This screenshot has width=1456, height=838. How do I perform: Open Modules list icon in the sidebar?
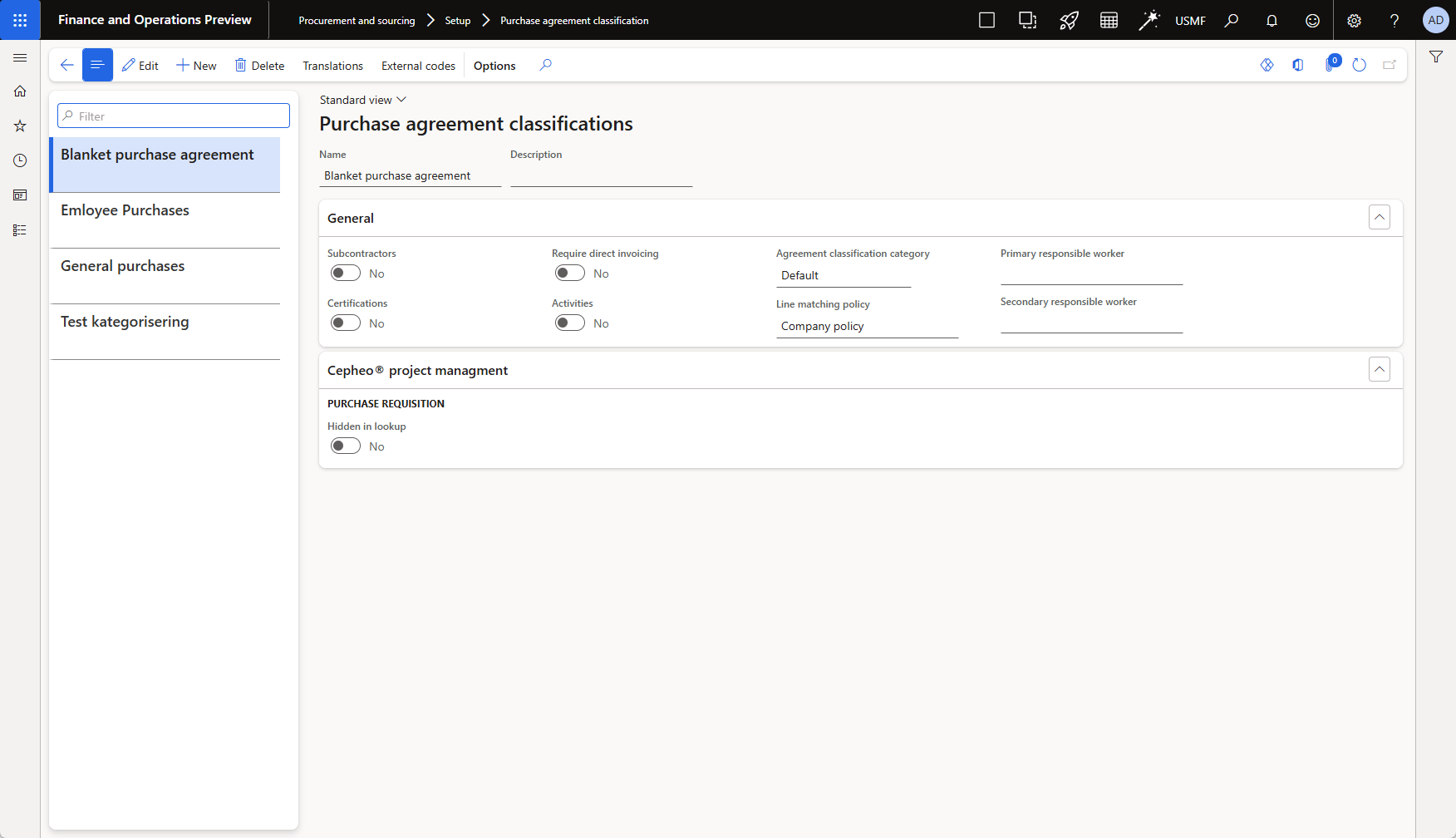tap(20, 230)
